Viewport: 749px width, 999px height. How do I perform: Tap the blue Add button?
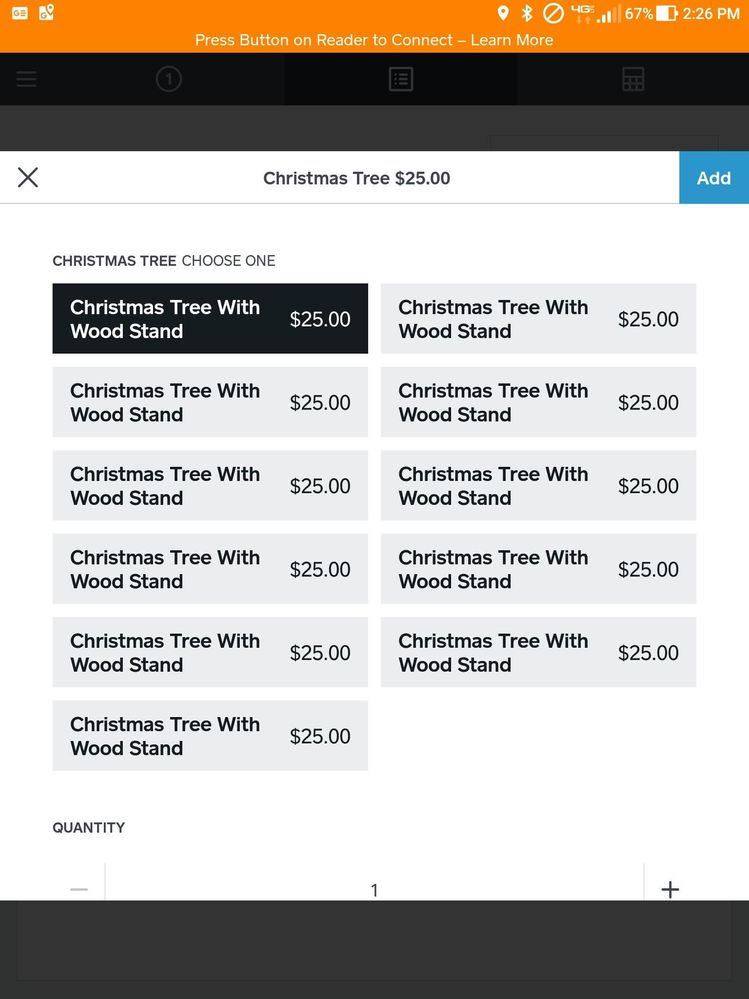coord(713,178)
